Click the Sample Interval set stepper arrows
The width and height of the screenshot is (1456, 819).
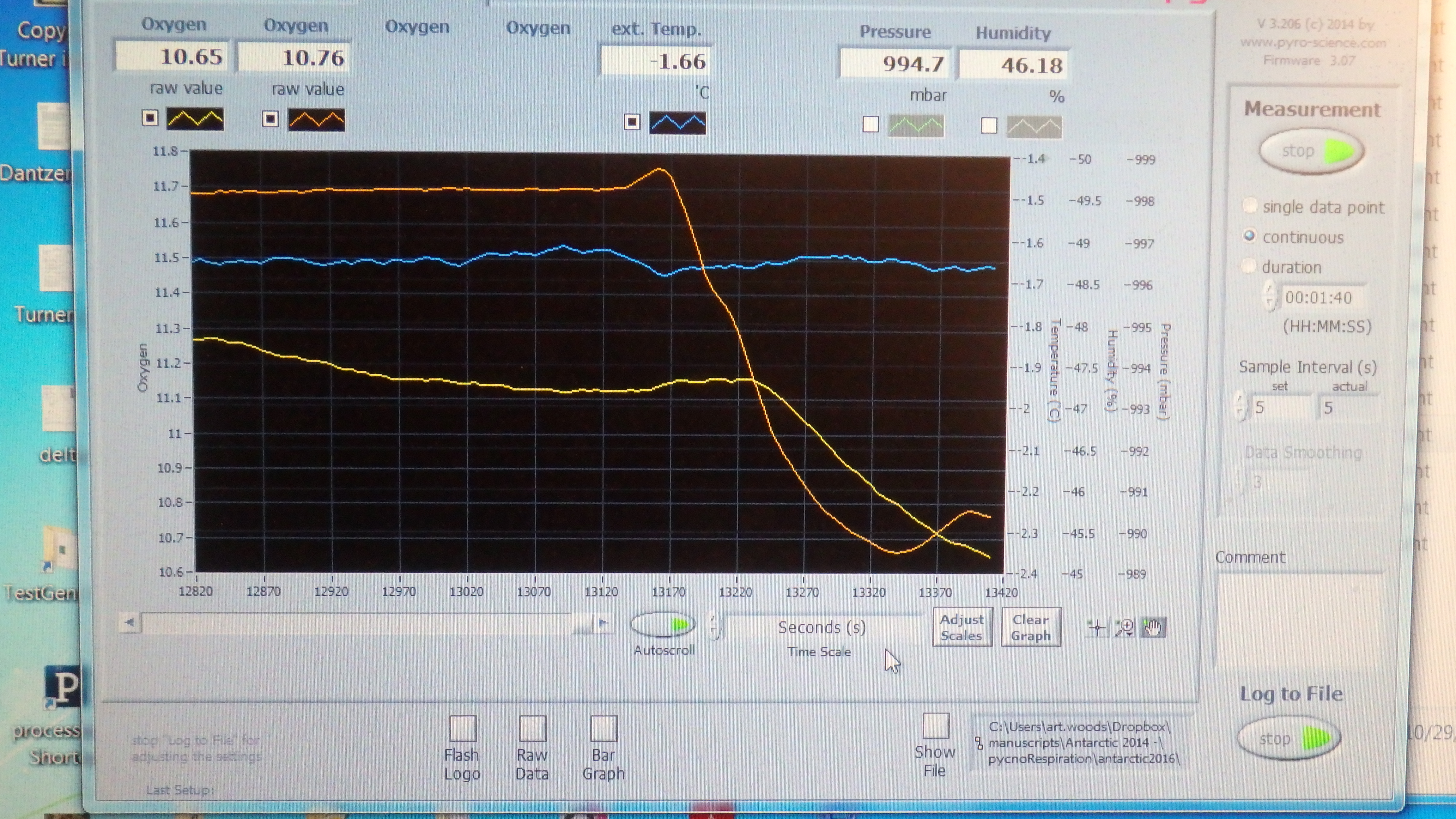[1240, 406]
